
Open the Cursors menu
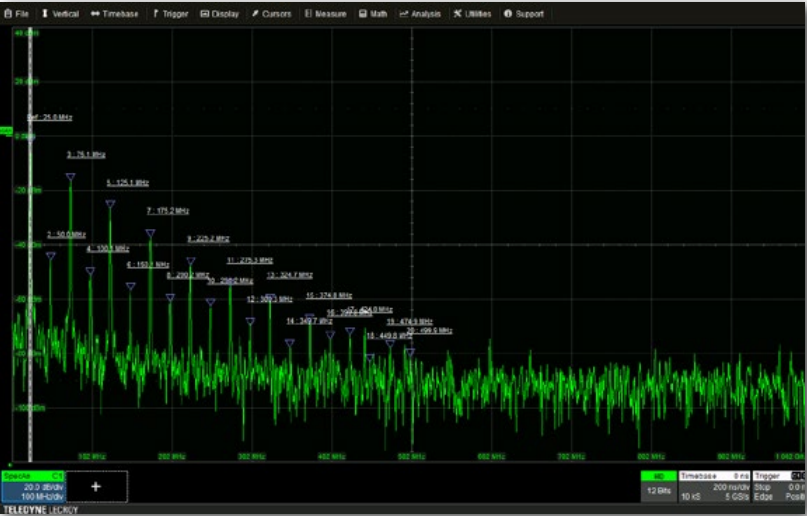click(271, 14)
